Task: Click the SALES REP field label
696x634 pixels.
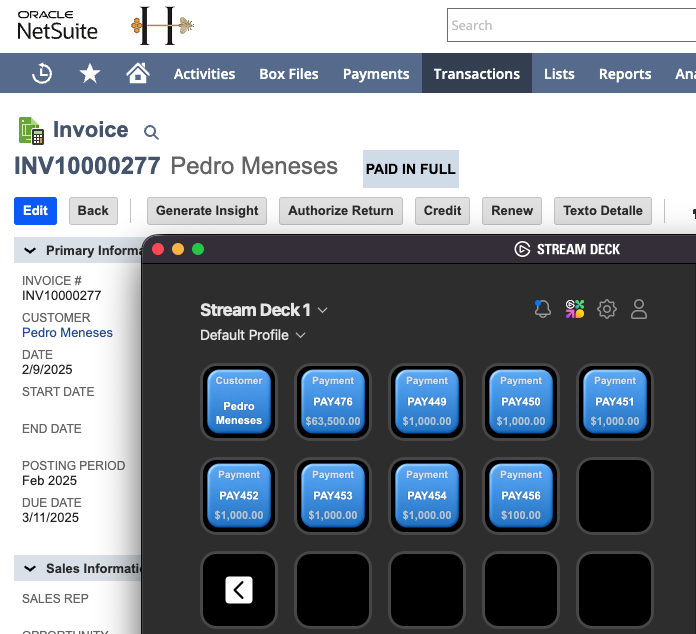Action: (55, 598)
